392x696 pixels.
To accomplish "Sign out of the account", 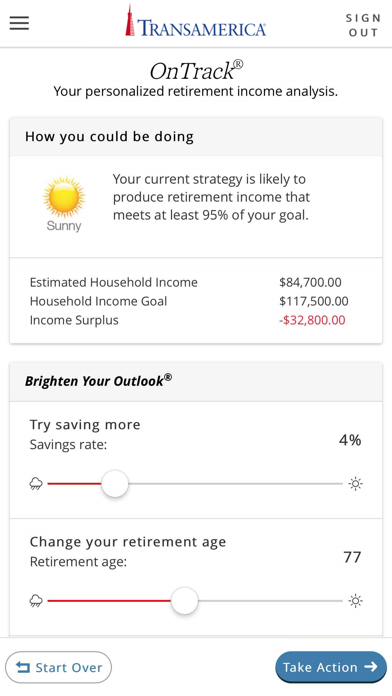I will [x=363, y=25].
